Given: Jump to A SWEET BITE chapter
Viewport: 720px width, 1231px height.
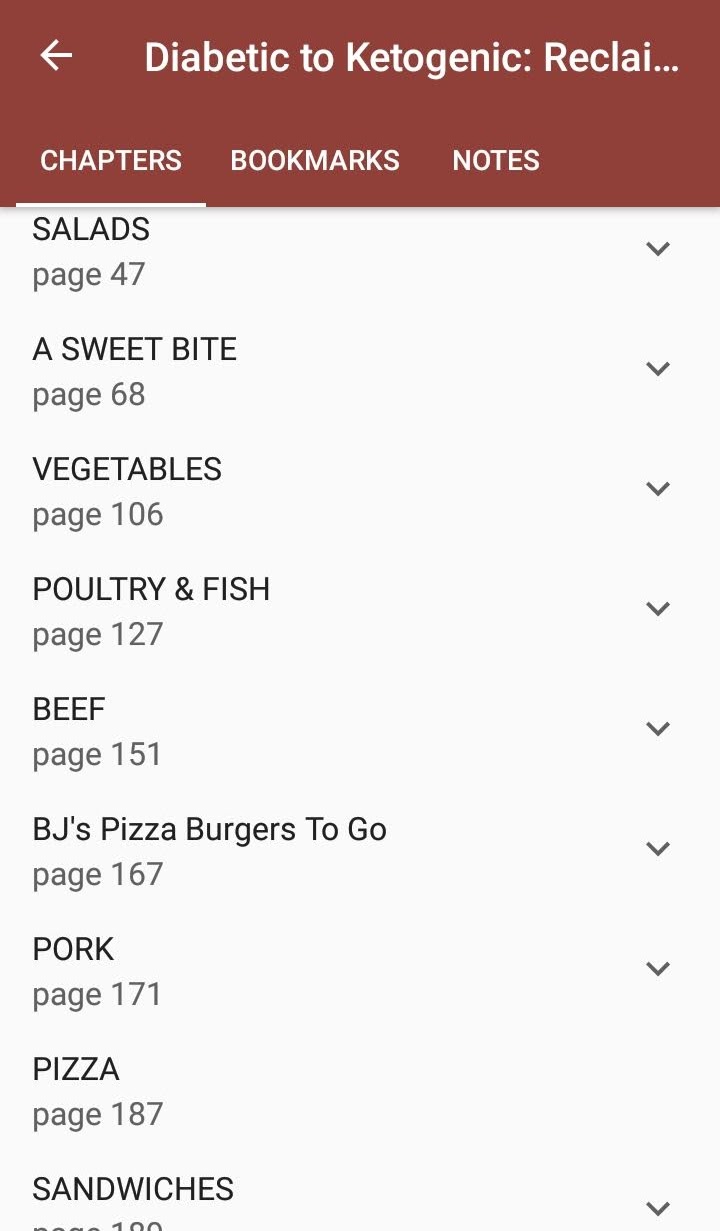Looking at the screenshot, I should (x=135, y=370).
